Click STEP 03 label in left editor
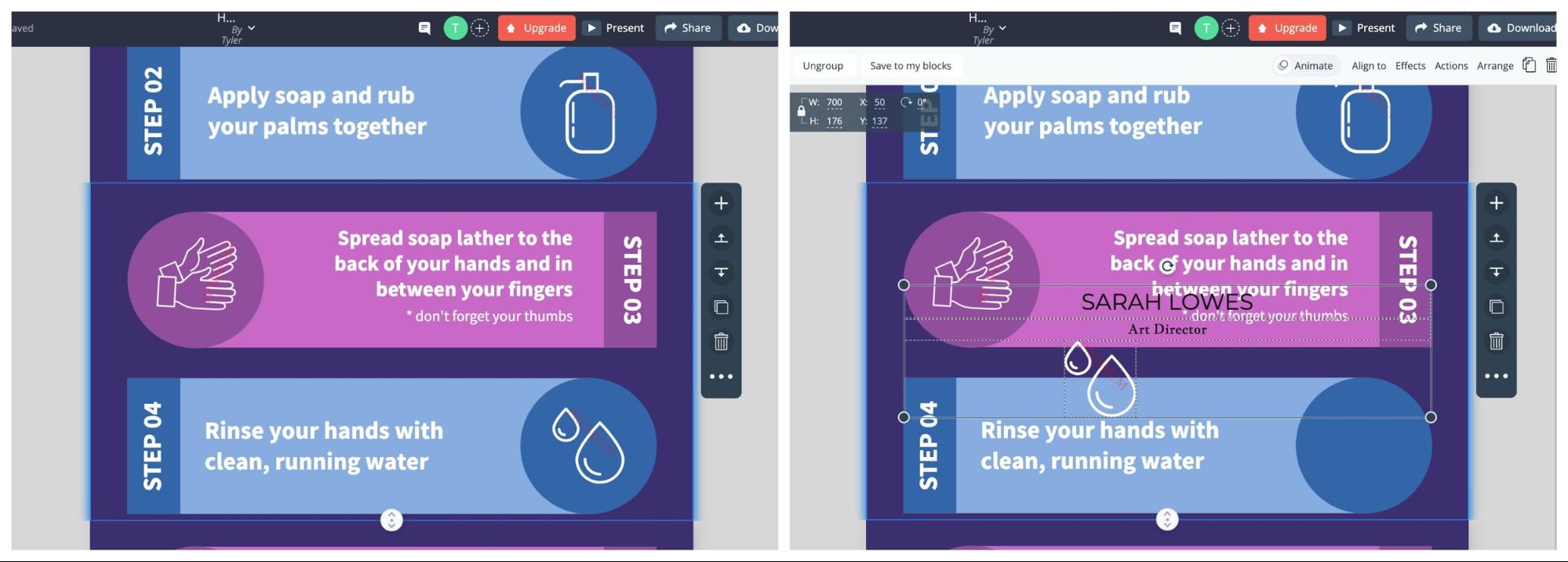This screenshot has width=1568, height=562. click(x=631, y=280)
